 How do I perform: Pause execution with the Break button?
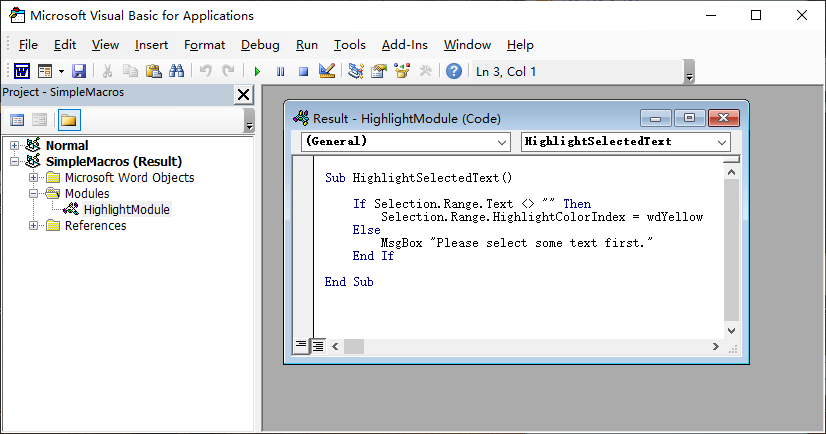280,72
